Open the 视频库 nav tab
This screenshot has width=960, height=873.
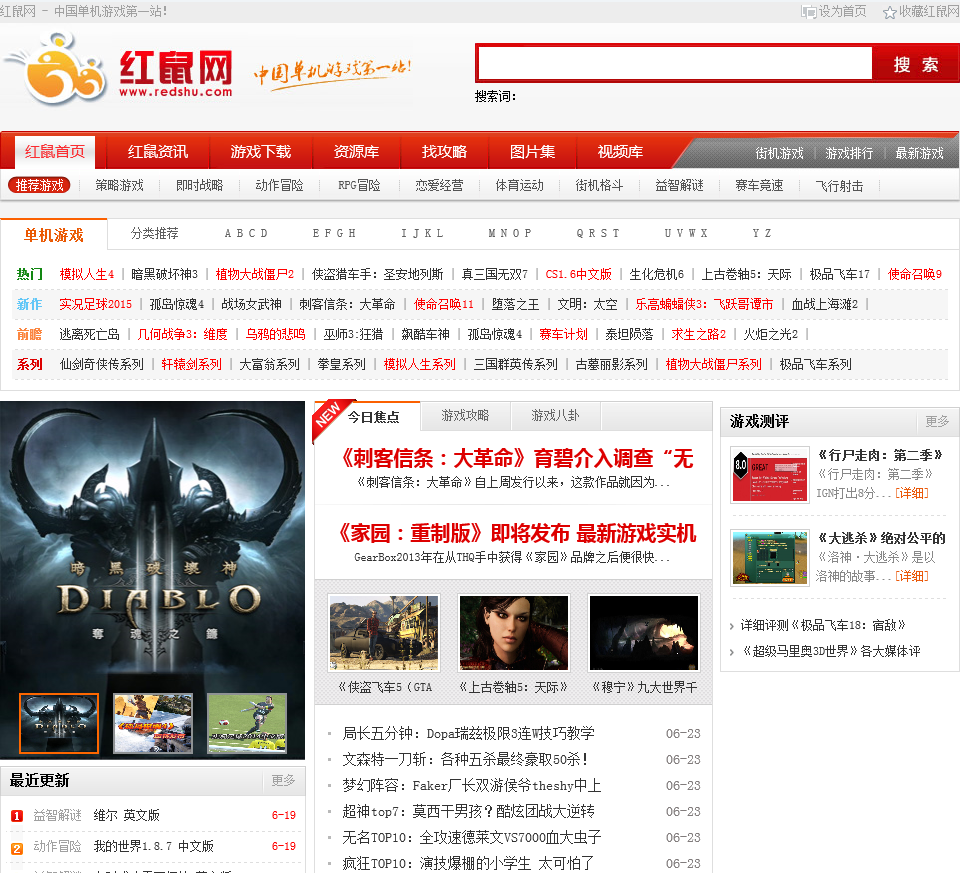click(x=620, y=152)
